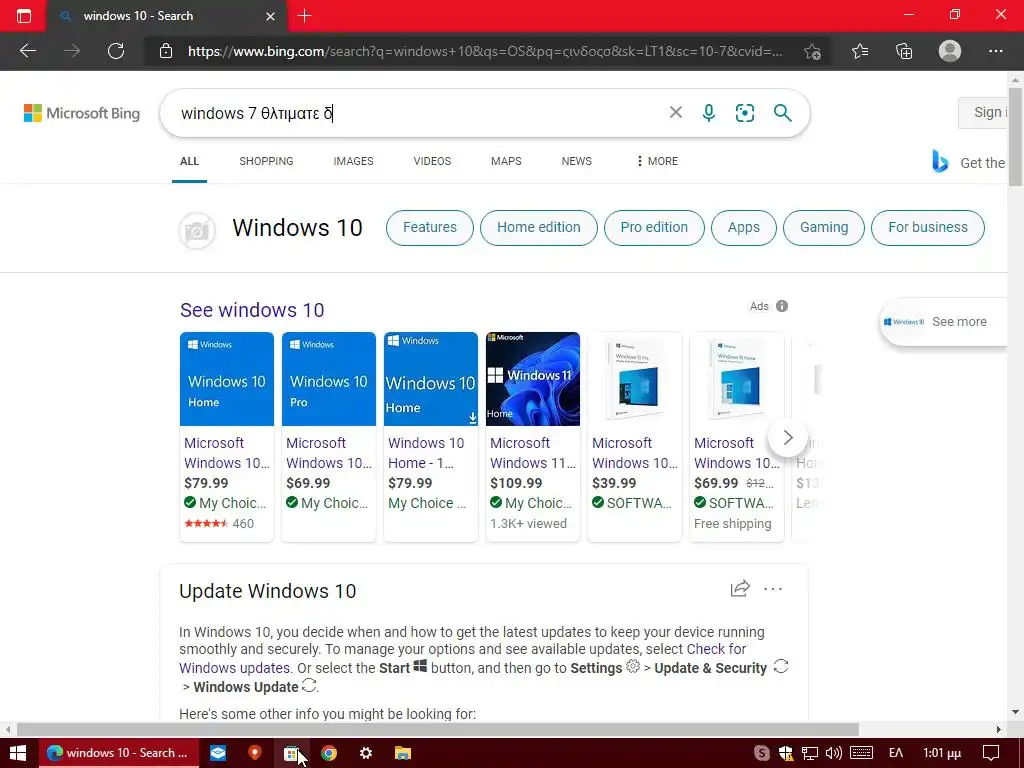
Task: Open the Bing chat icon
Action: pos(940,161)
